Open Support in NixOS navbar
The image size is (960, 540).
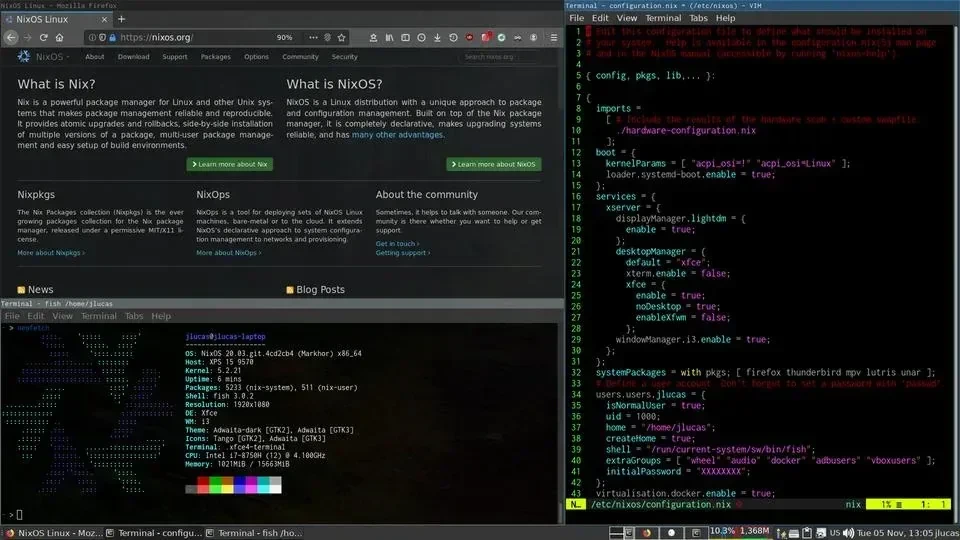coord(175,56)
